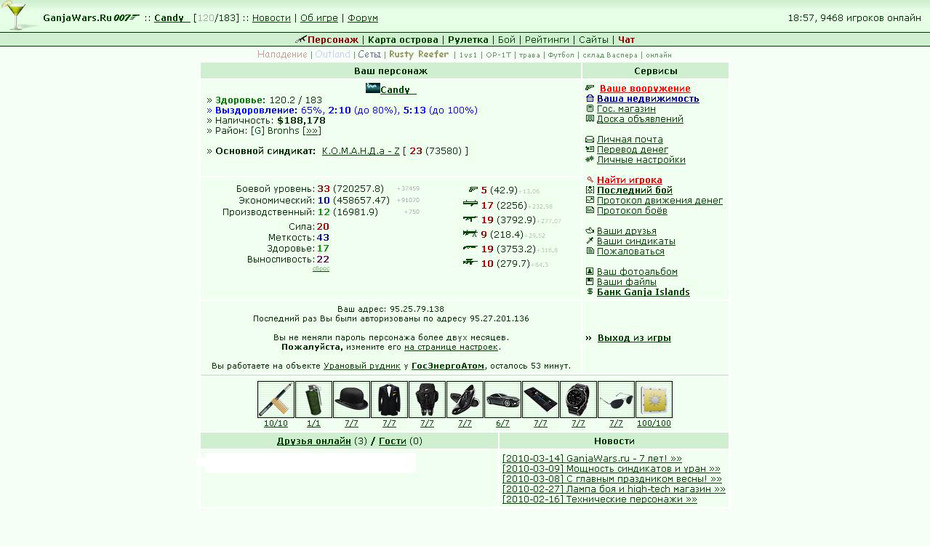Click the icon beside Ваш фотоальбом
The height and width of the screenshot is (546, 930).
coord(590,271)
